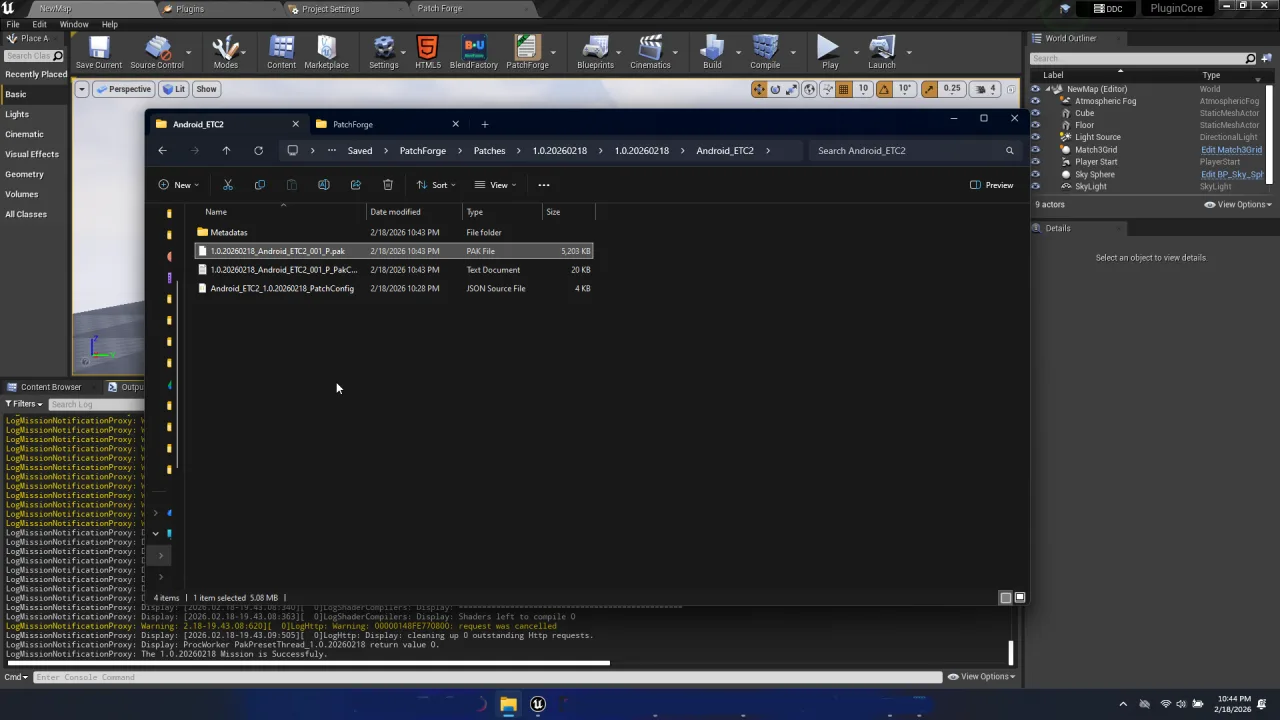1280x720 pixels.
Task: Open Source Control toolbar button
Action: (x=157, y=52)
